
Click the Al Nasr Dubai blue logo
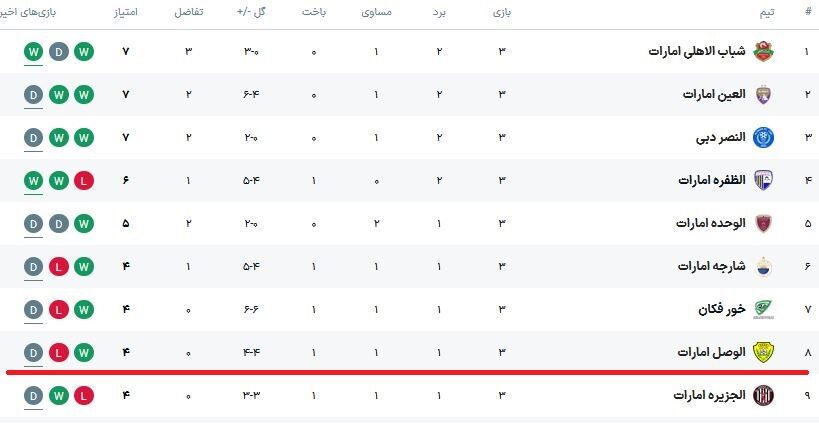(763, 137)
